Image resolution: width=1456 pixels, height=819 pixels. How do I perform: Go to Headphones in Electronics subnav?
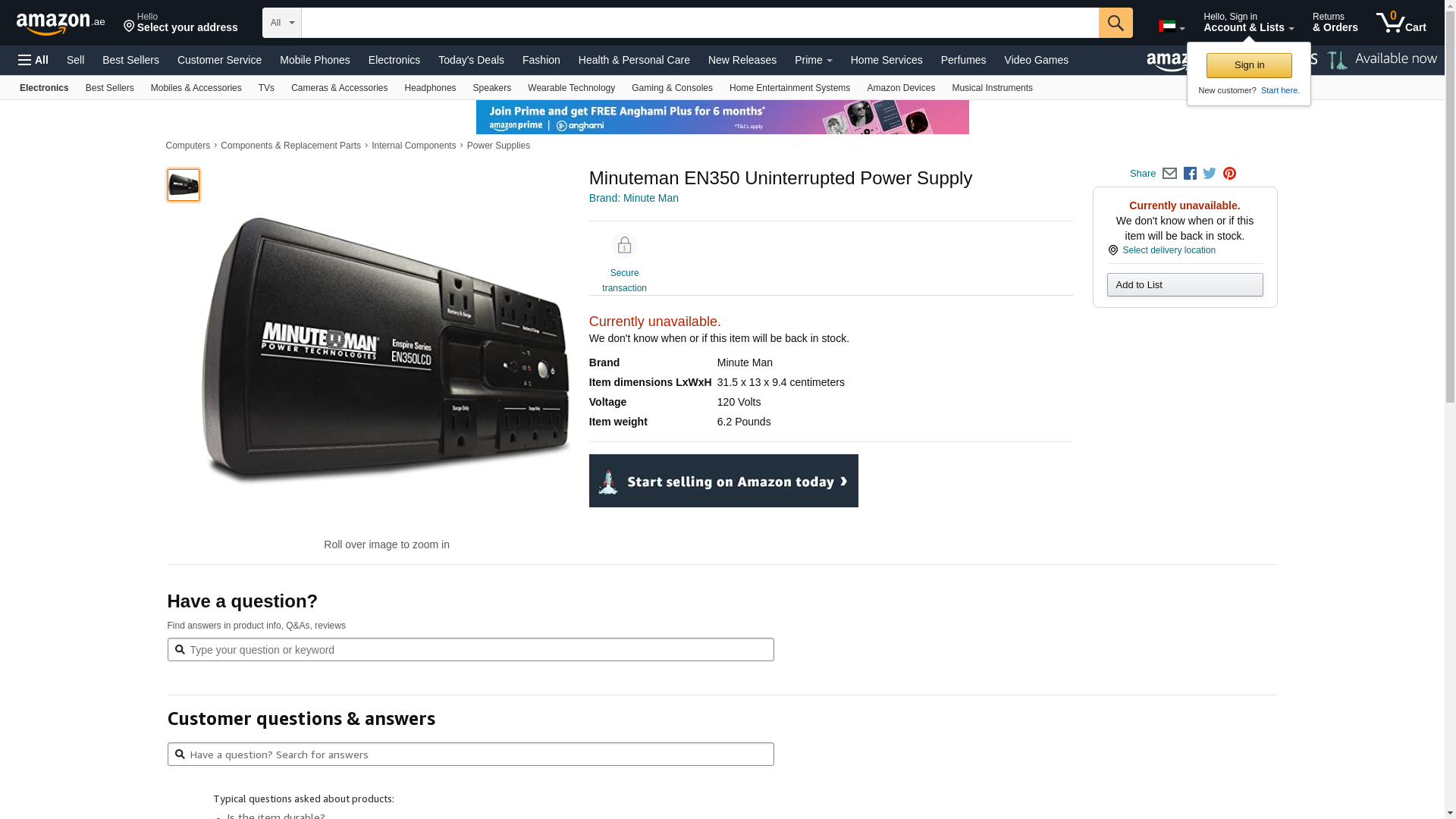[430, 88]
